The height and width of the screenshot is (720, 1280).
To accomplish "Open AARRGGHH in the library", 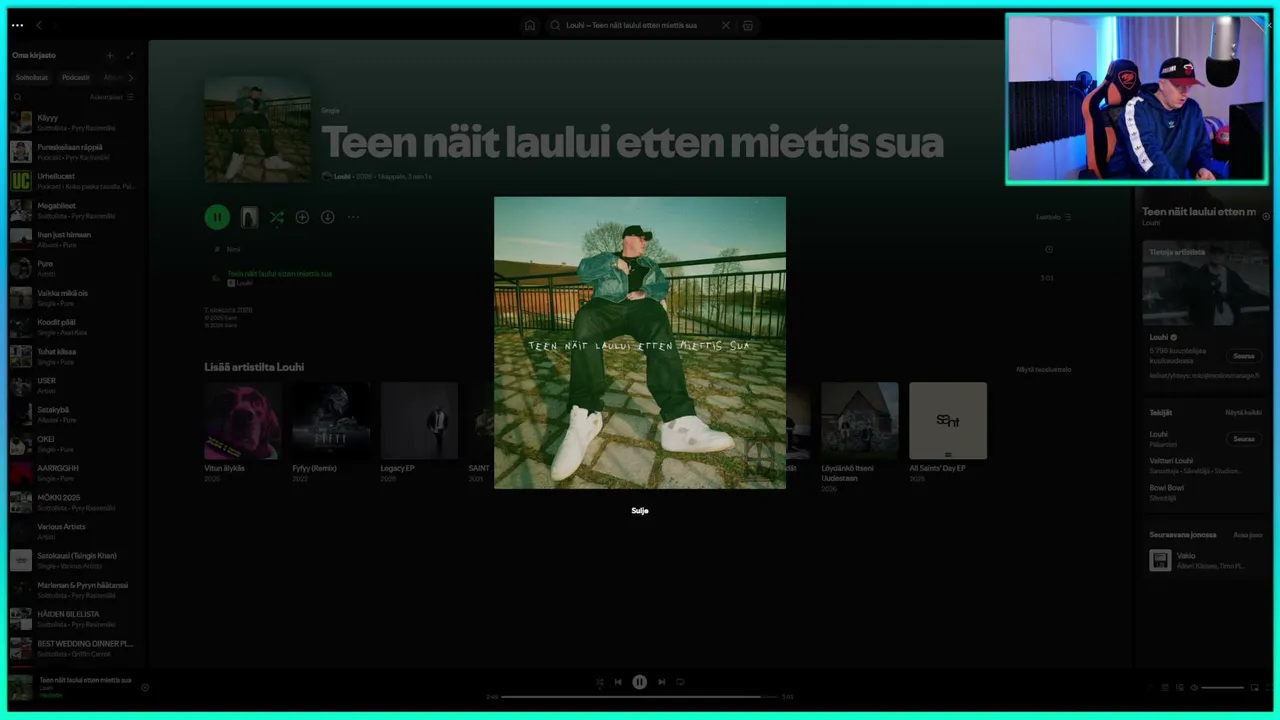I will pyautogui.click(x=74, y=473).
